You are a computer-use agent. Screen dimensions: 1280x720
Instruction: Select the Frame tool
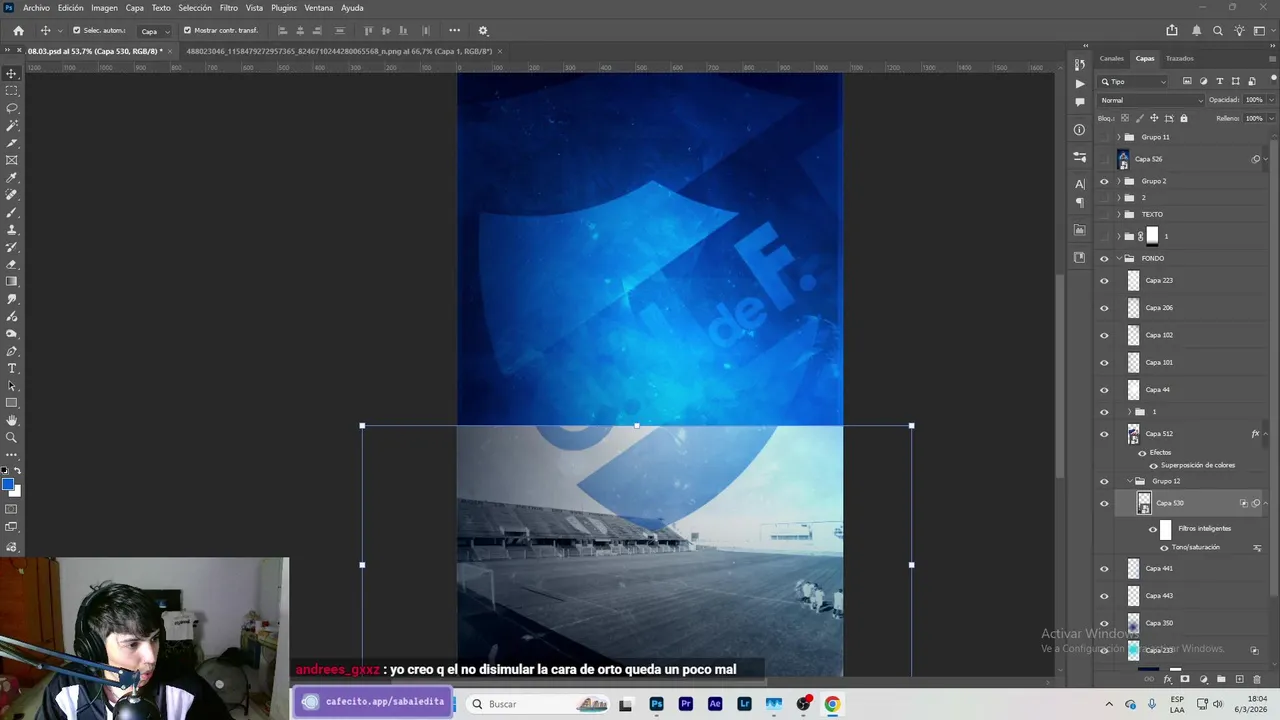pyautogui.click(x=12, y=160)
